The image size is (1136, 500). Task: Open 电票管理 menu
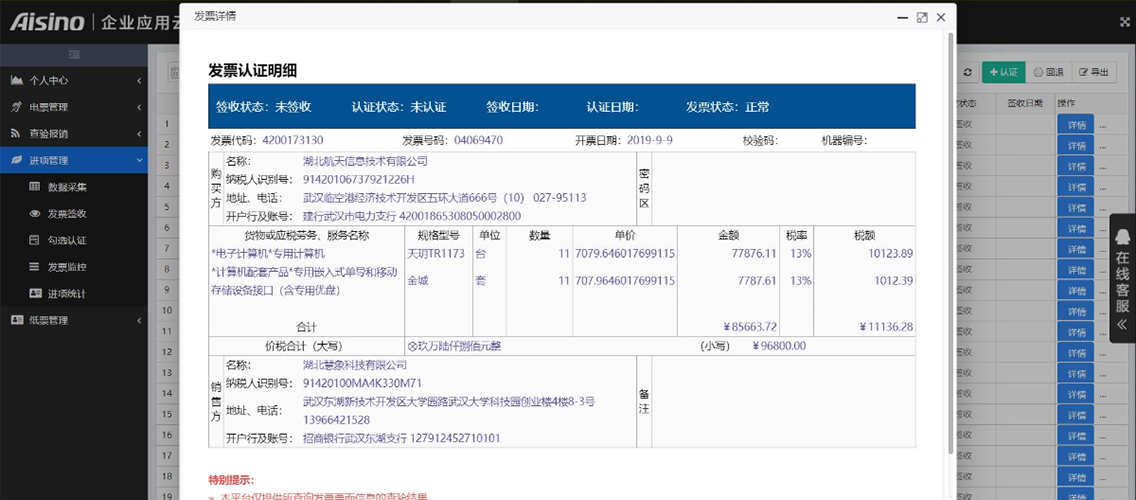pyautogui.click(x=74, y=107)
